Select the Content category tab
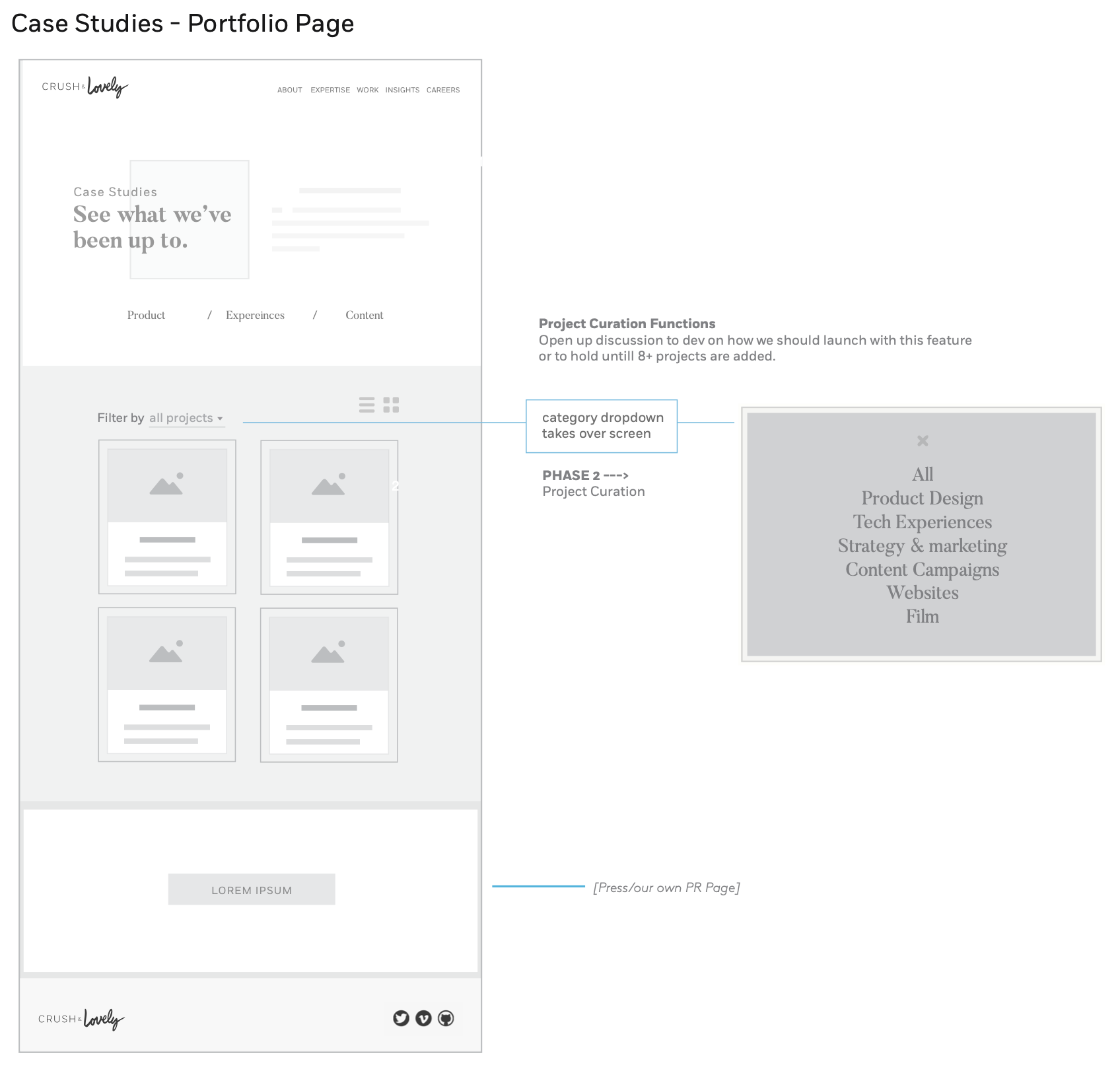This screenshot has height=1071, width=1120. (364, 315)
